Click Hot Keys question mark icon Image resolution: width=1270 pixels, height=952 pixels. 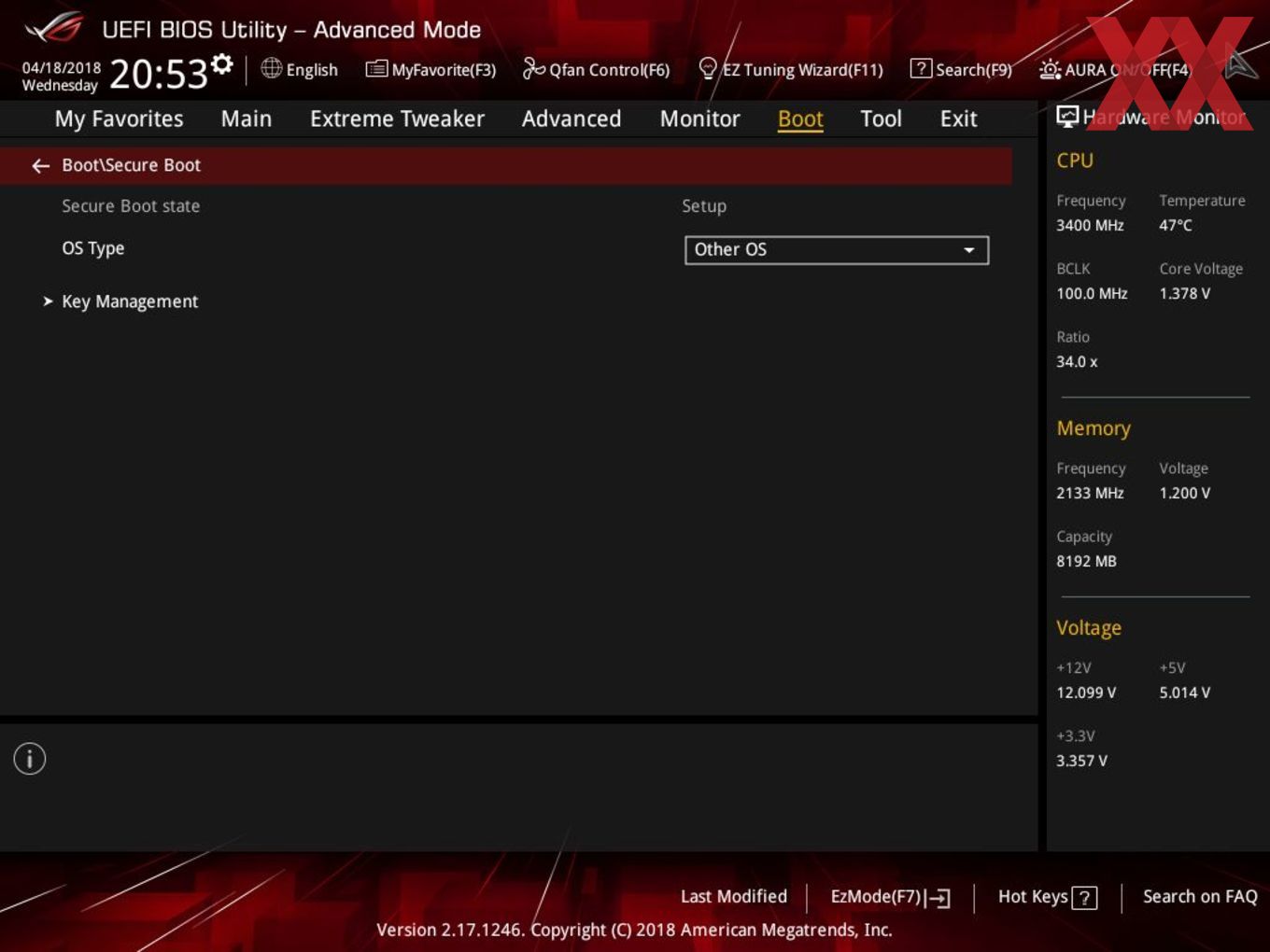pos(1084,898)
